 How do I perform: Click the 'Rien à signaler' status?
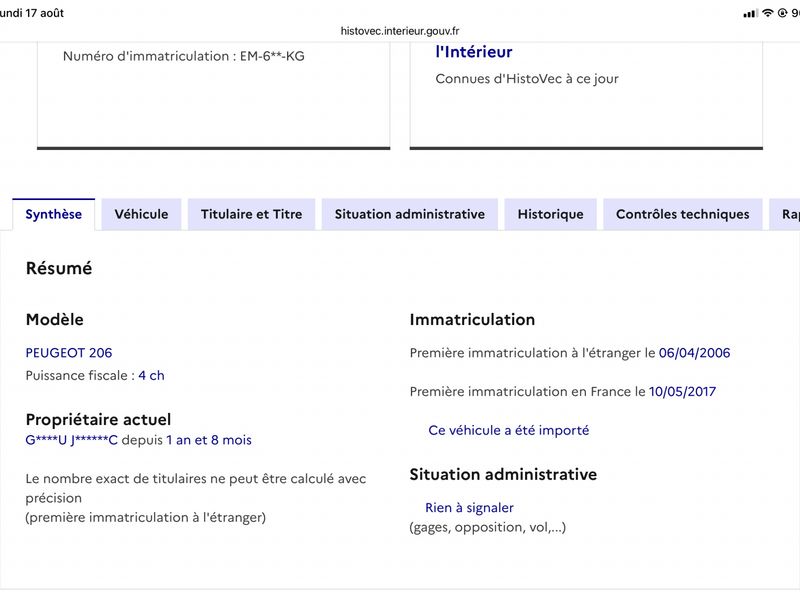pyautogui.click(x=469, y=508)
